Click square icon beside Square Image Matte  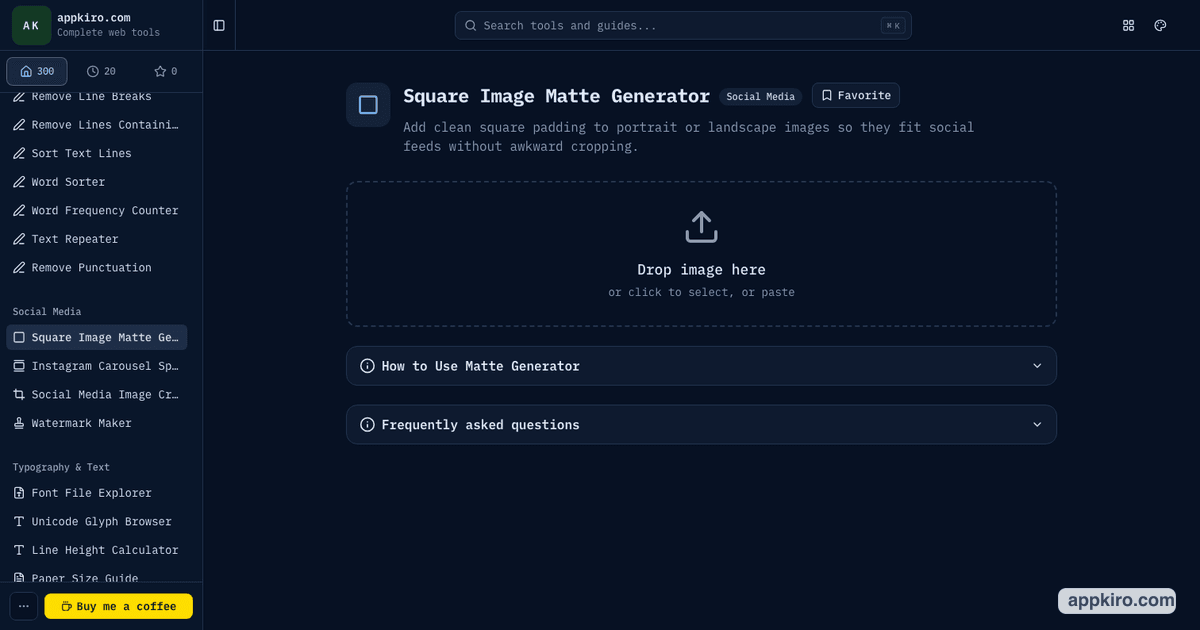click(x=19, y=337)
